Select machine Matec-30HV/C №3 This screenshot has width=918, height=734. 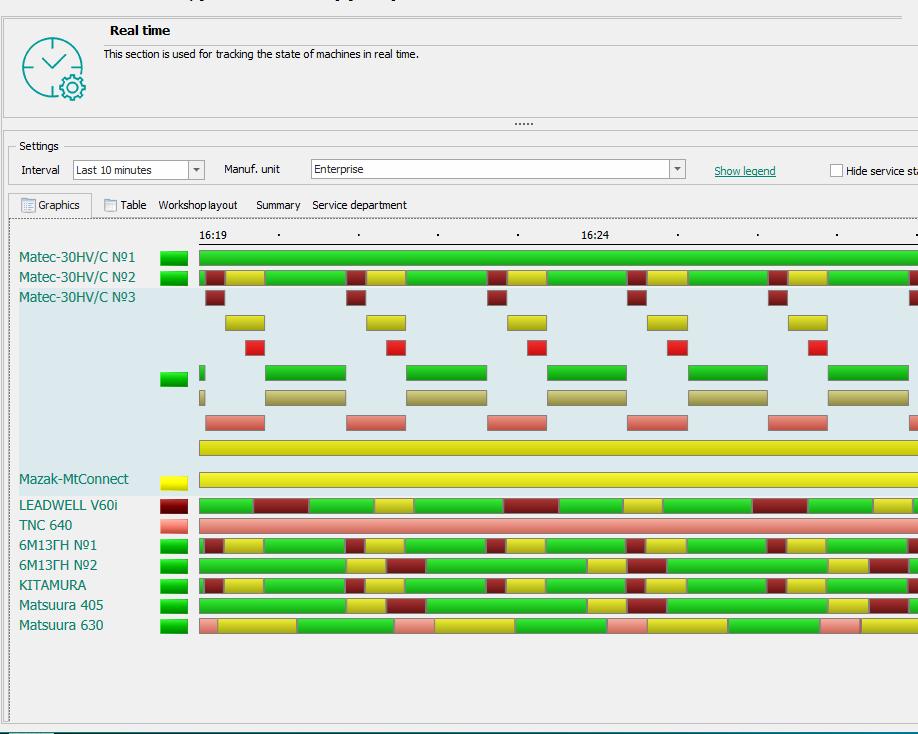point(77,297)
